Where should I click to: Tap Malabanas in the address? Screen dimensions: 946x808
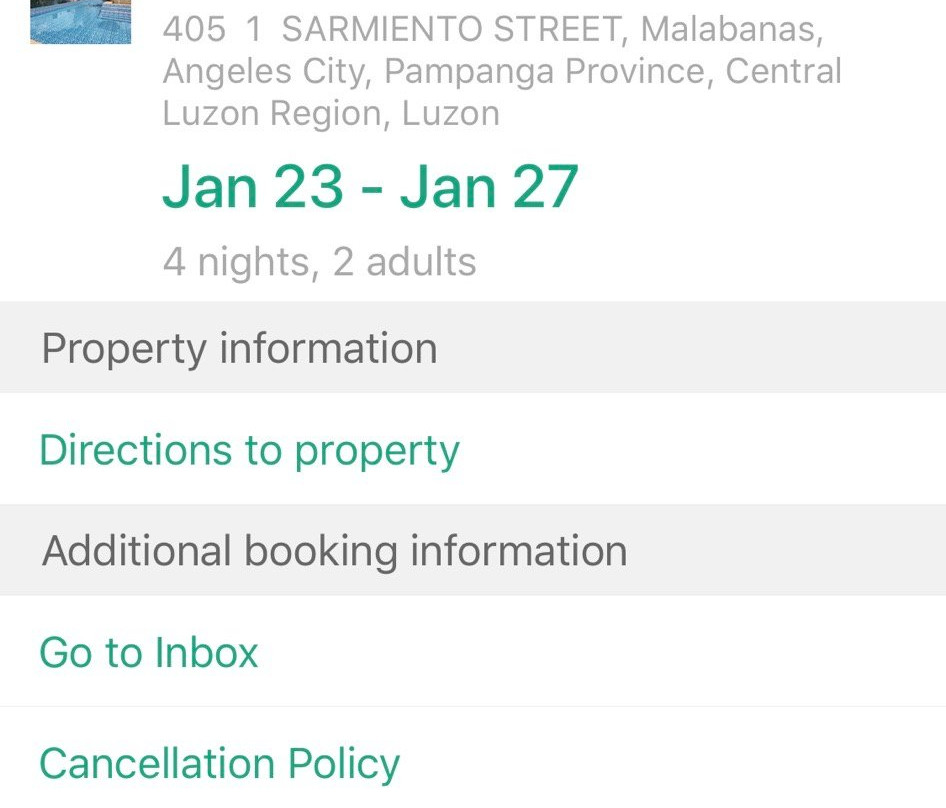(x=732, y=30)
